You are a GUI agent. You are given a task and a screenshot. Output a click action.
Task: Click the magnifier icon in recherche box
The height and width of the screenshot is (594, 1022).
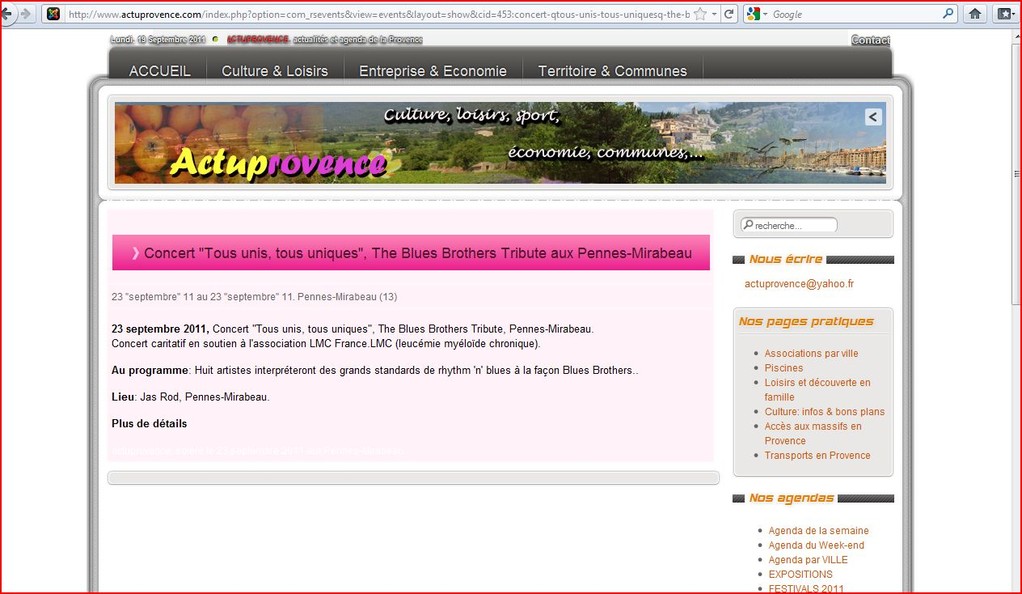coord(748,225)
